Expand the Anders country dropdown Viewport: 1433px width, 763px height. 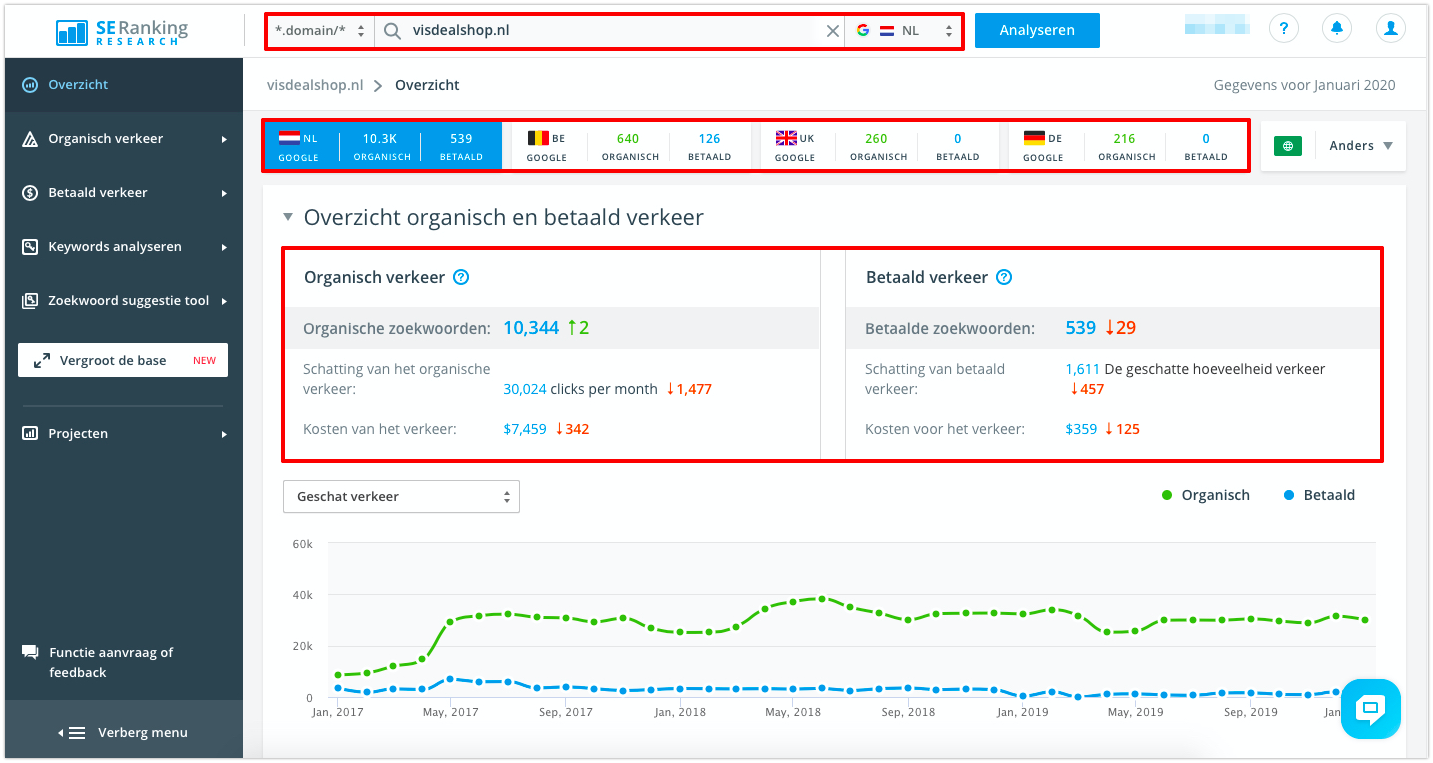tap(1360, 146)
